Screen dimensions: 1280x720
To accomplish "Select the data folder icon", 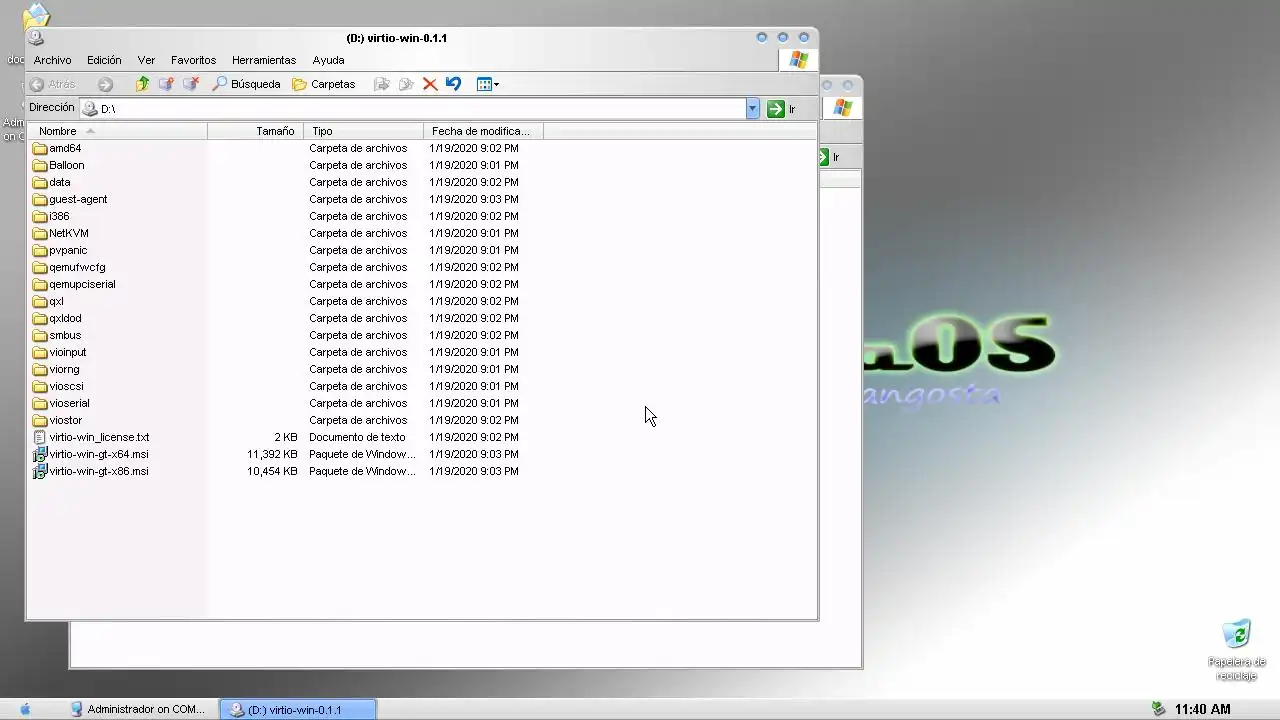I will pos(40,182).
